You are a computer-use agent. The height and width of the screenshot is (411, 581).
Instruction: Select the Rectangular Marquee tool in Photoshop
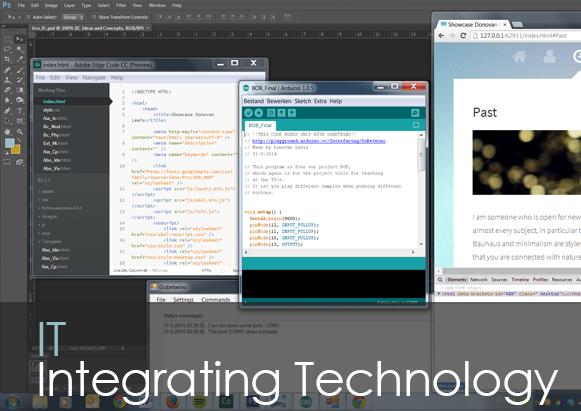click(x=7, y=39)
